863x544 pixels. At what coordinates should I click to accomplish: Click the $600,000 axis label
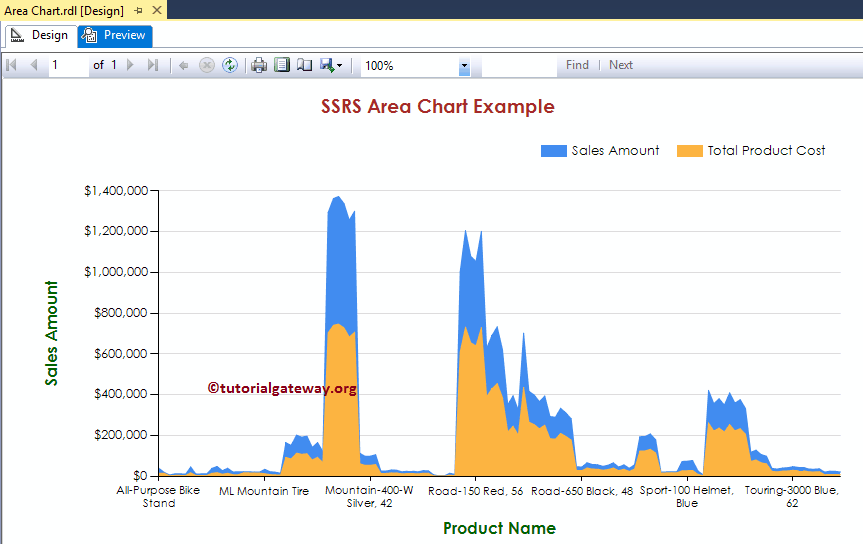pos(121,353)
